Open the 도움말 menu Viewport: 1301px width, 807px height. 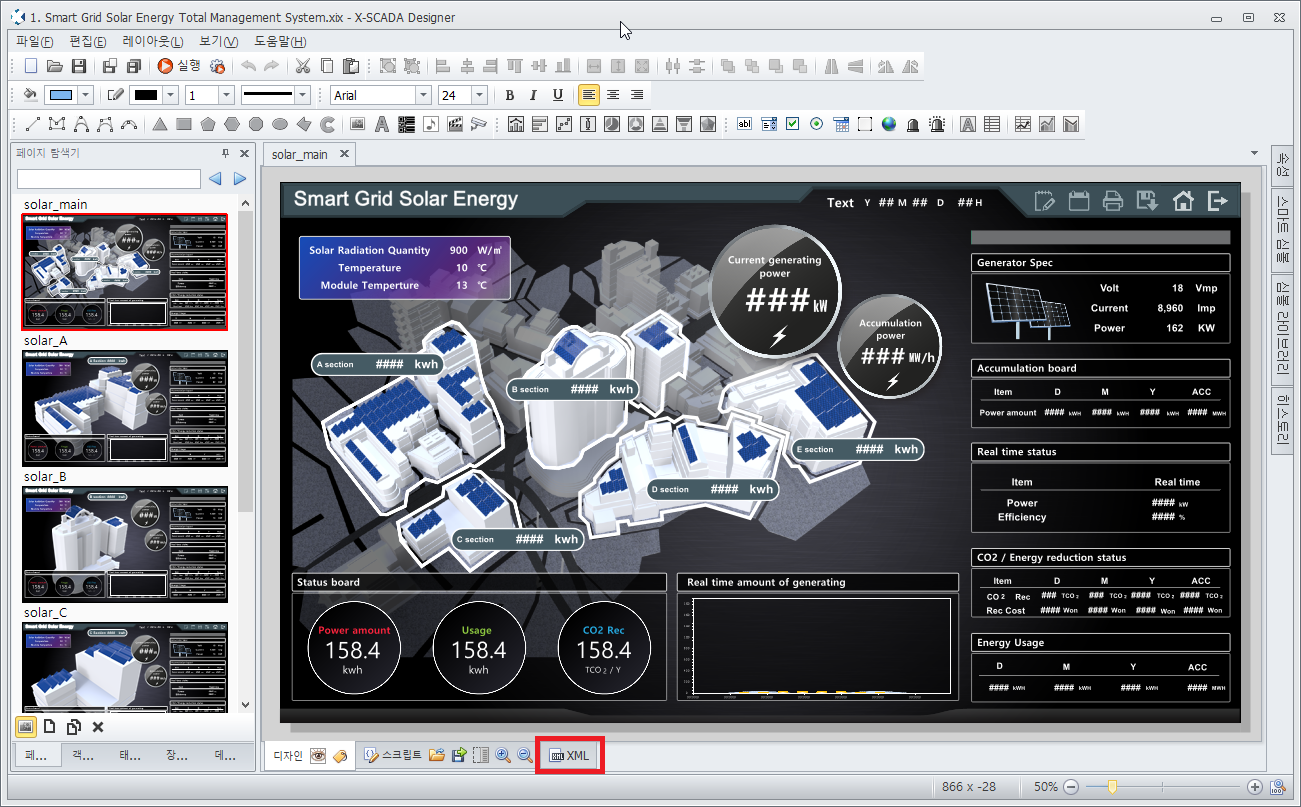(280, 41)
